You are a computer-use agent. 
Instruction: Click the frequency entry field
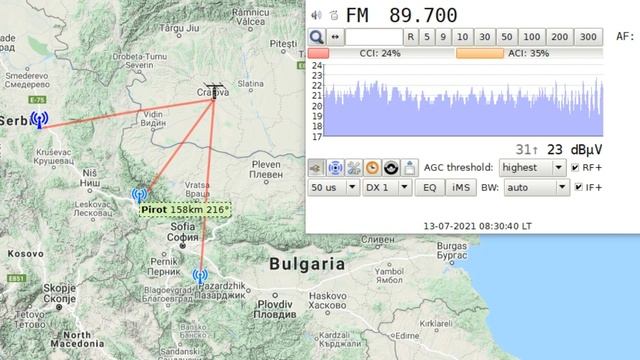point(374,37)
